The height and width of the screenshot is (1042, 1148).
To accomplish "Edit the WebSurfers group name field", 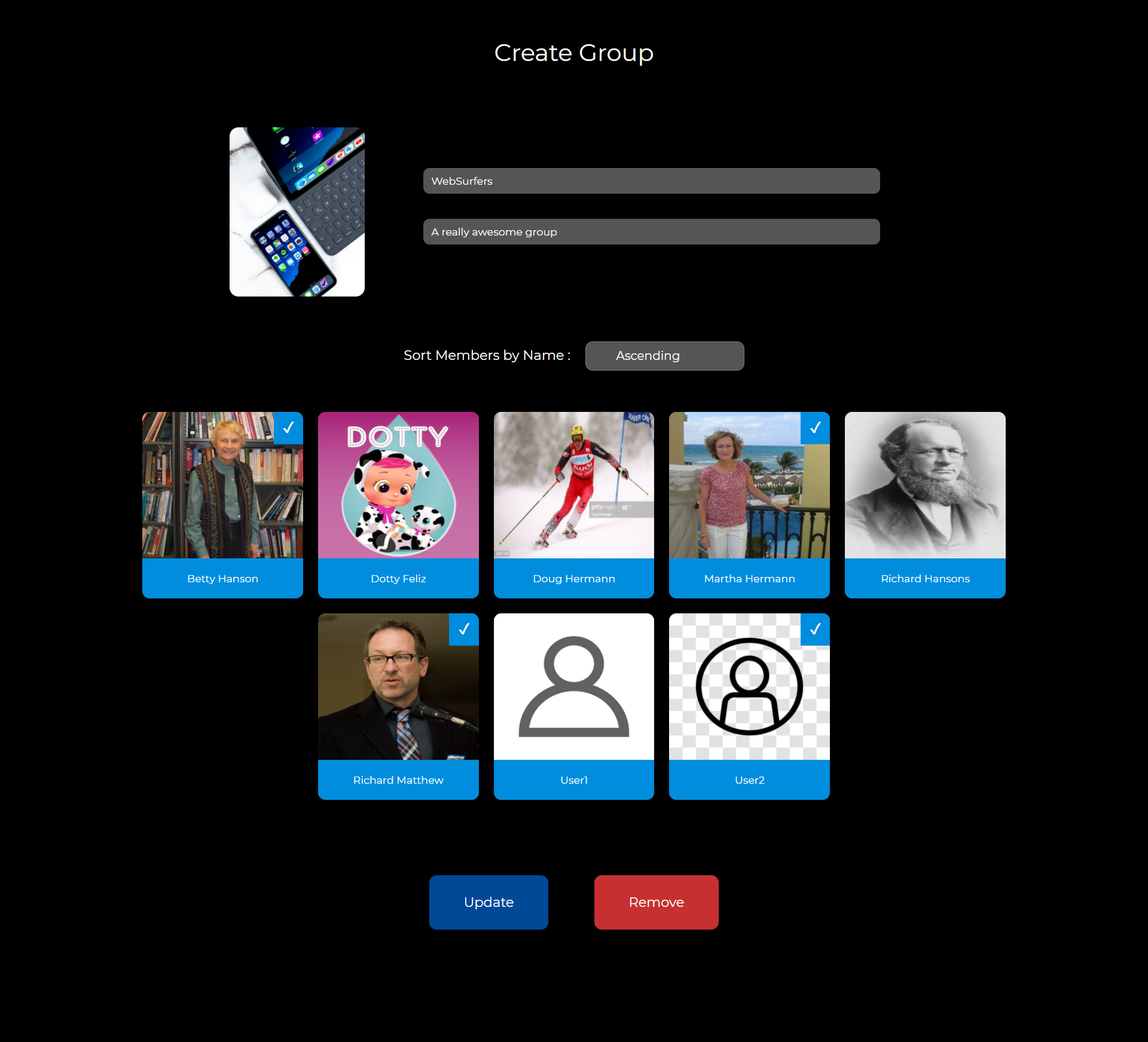I will pyautogui.click(x=651, y=181).
